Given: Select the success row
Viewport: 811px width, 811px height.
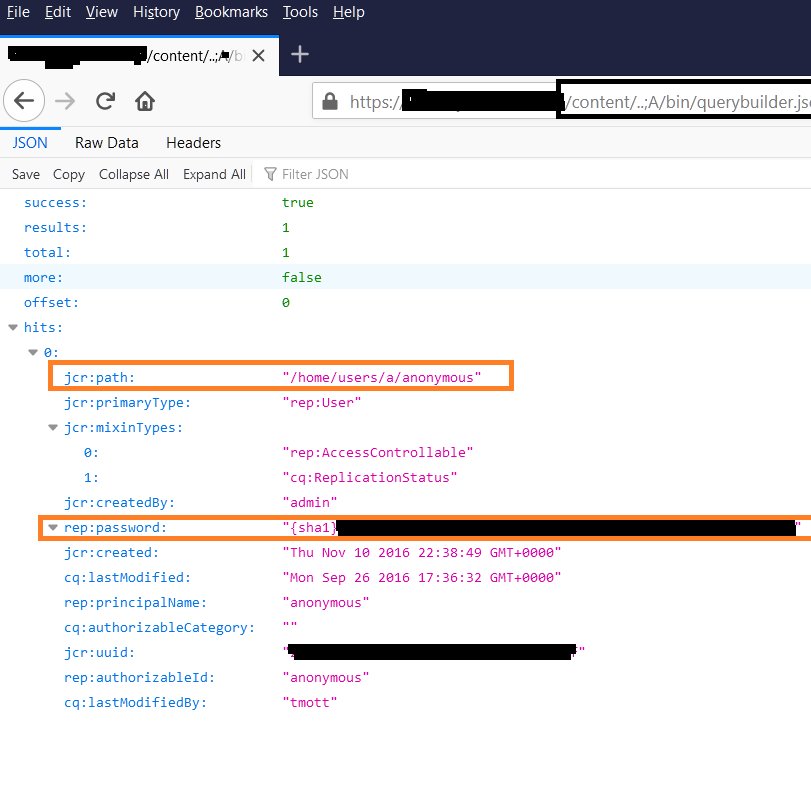Looking at the screenshot, I should tap(406, 202).
